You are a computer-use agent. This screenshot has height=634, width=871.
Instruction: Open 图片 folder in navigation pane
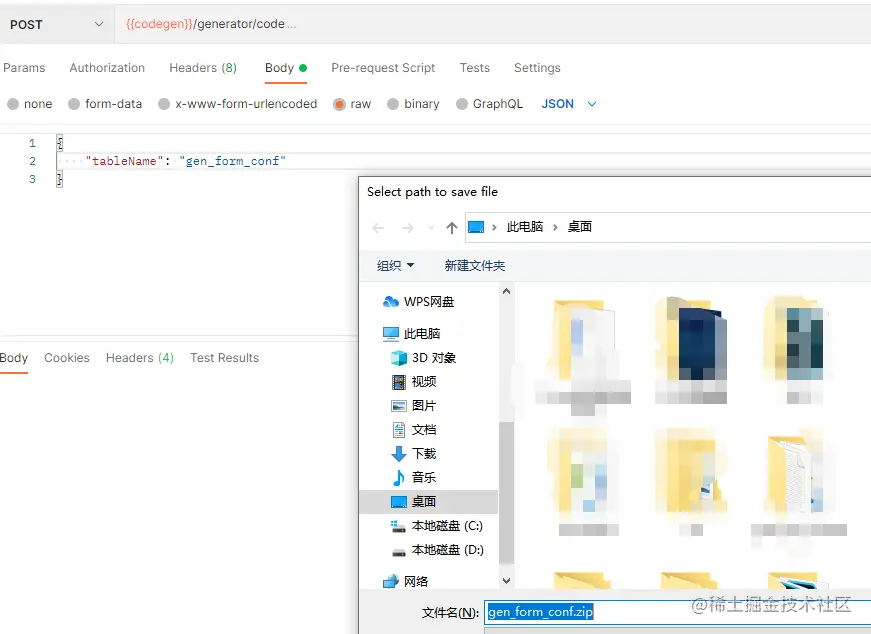coord(414,406)
